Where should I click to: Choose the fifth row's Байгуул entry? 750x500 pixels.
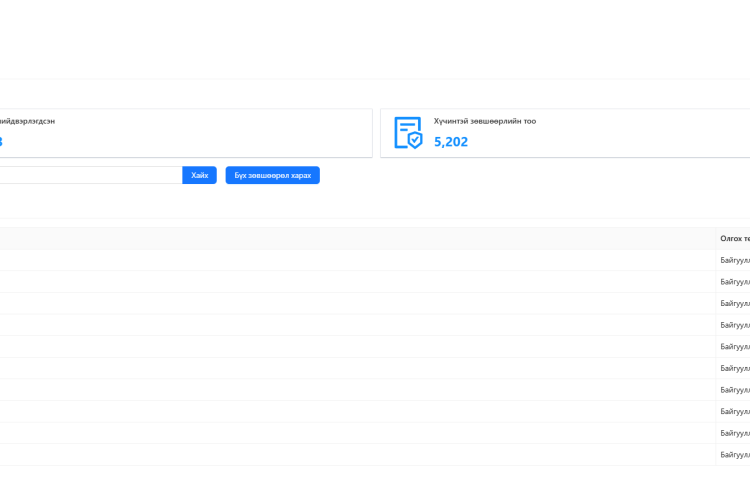(x=734, y=347)
